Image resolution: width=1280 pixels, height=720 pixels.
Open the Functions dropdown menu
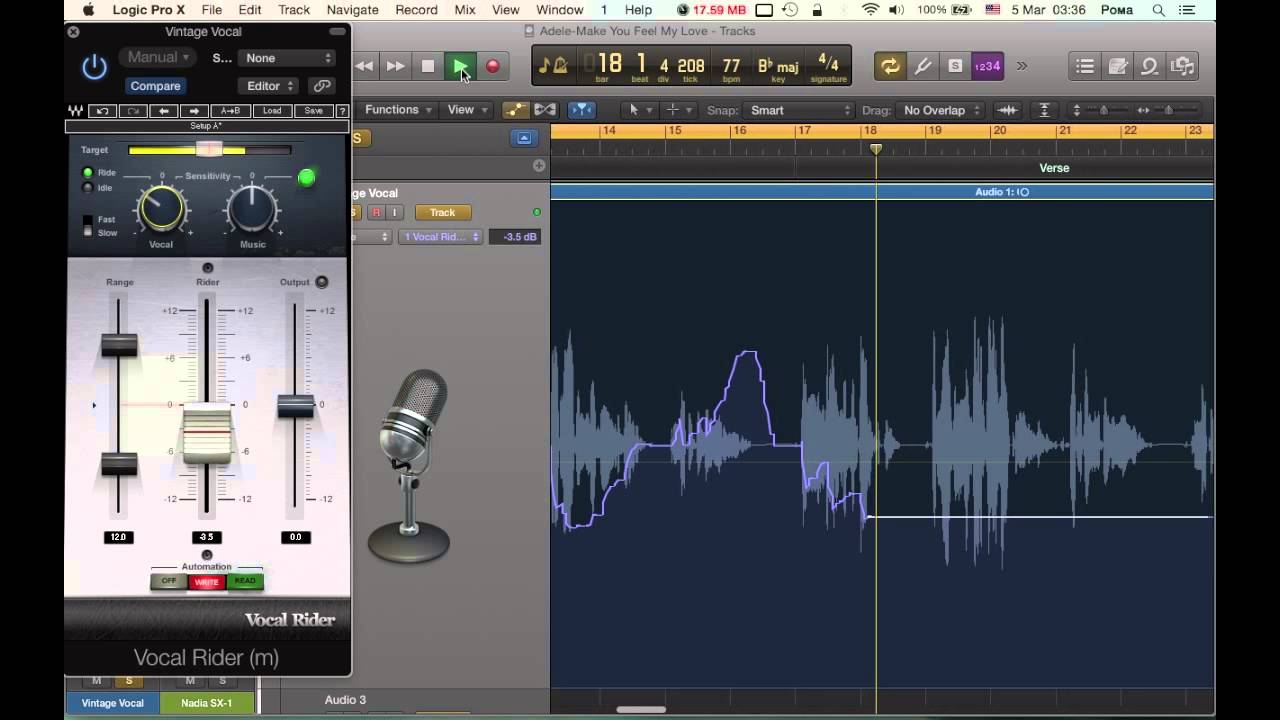tap(398, 110)
